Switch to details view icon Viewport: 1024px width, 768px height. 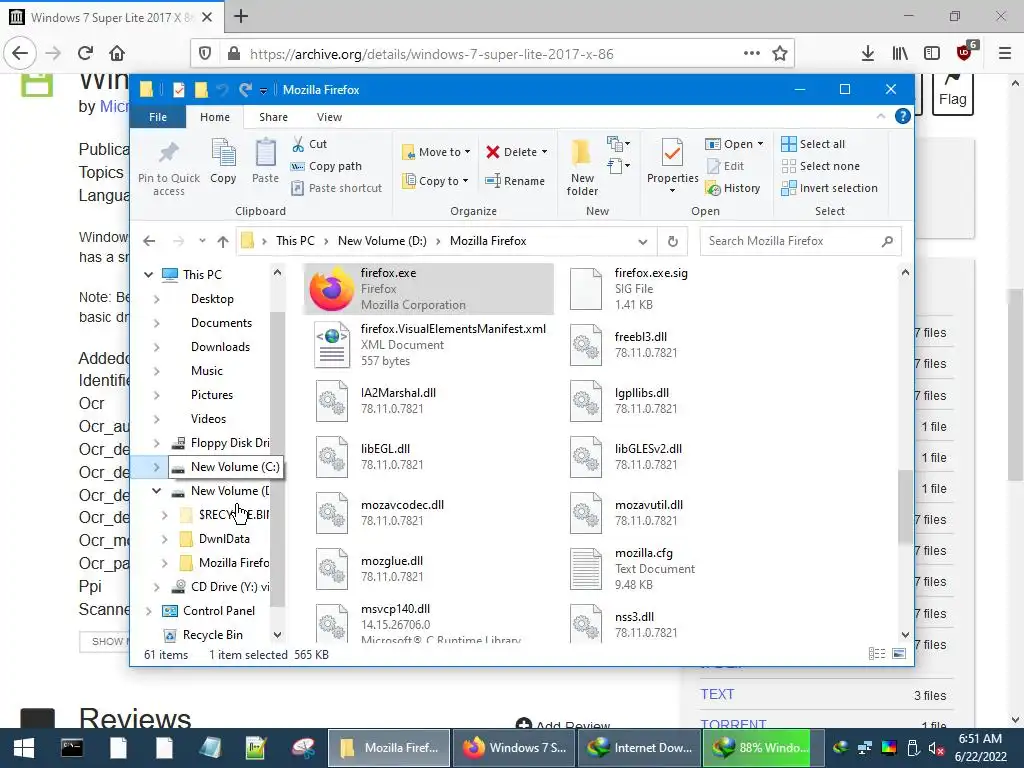pos(877,654)
